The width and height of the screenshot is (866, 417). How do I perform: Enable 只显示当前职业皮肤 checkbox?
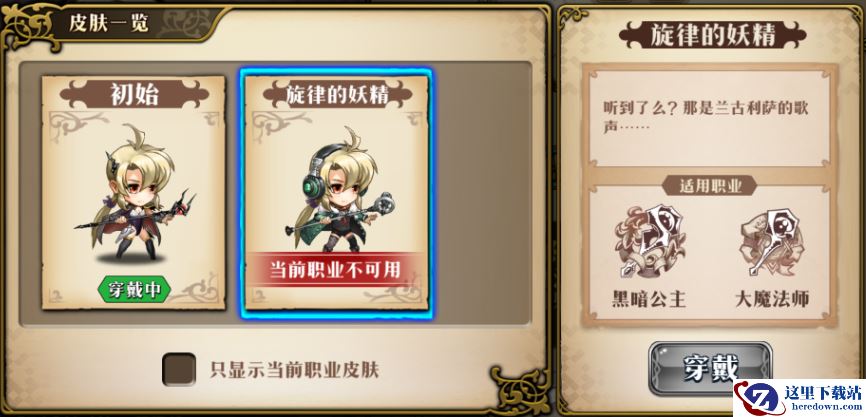179,369
